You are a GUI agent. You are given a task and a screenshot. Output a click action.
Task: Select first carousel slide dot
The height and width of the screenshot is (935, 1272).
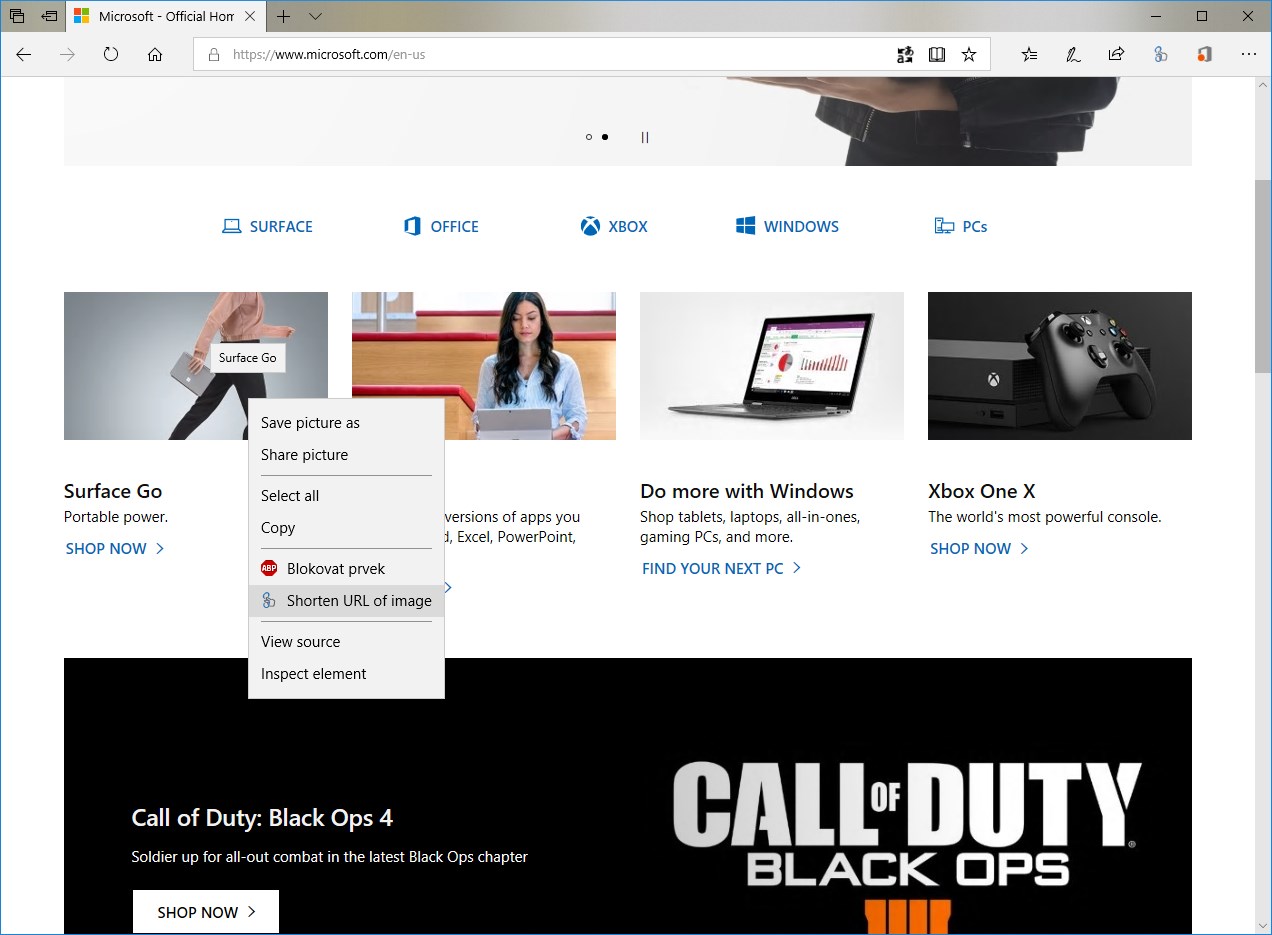coord(589,137)
